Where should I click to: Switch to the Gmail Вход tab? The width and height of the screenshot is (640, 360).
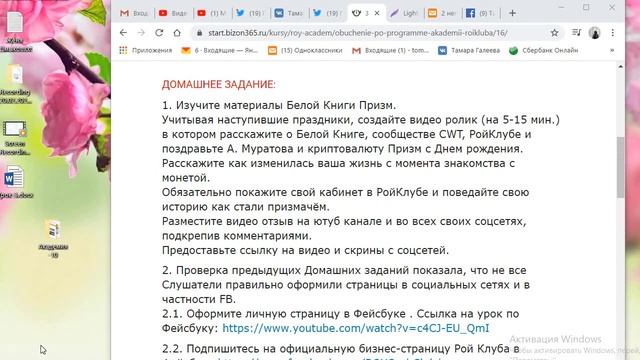click(x=135, y=13)
